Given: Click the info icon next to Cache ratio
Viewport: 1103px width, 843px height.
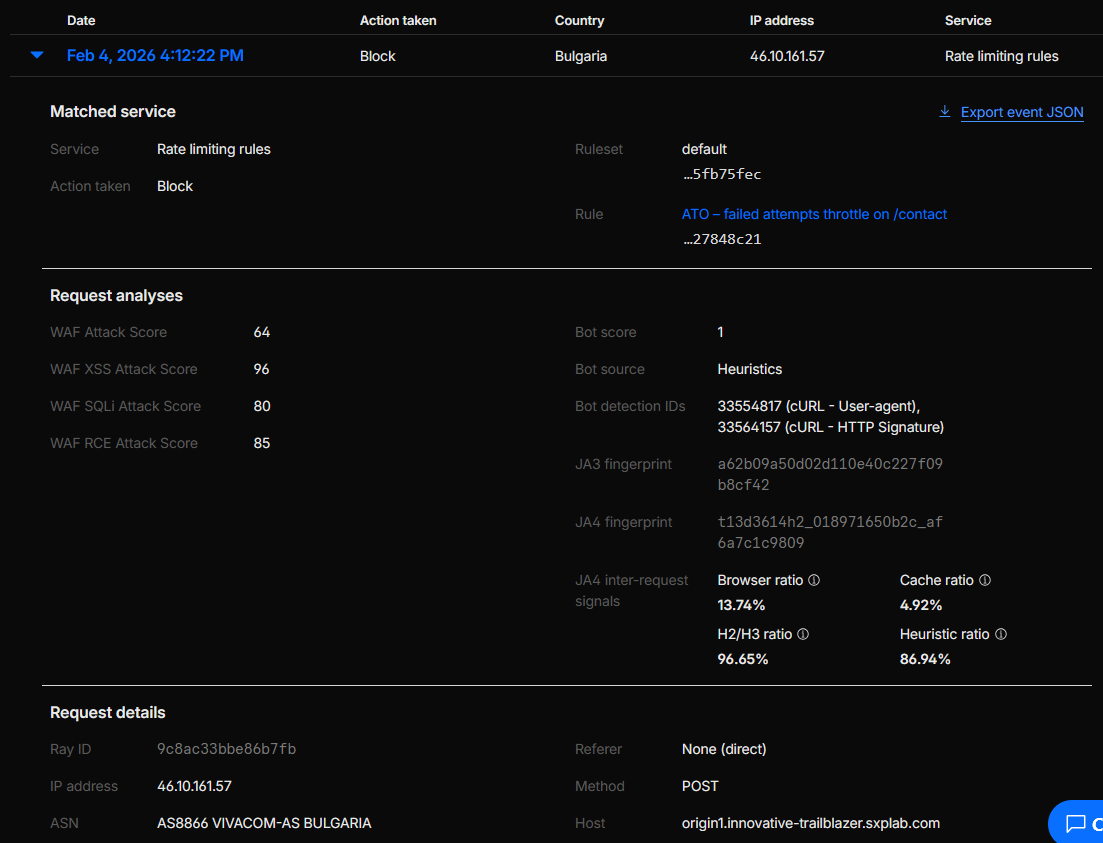Looking at the screenshot, I should click(985, 580).
